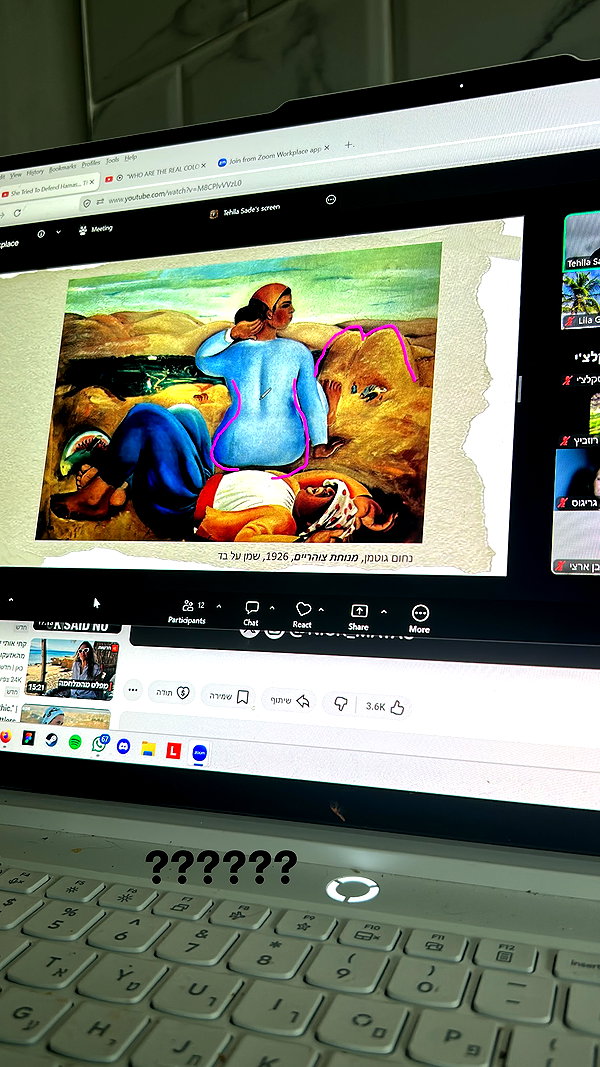600x1067 pixels.
Task: Click the Steam taskbar icon
Action: tap(51, 740)
